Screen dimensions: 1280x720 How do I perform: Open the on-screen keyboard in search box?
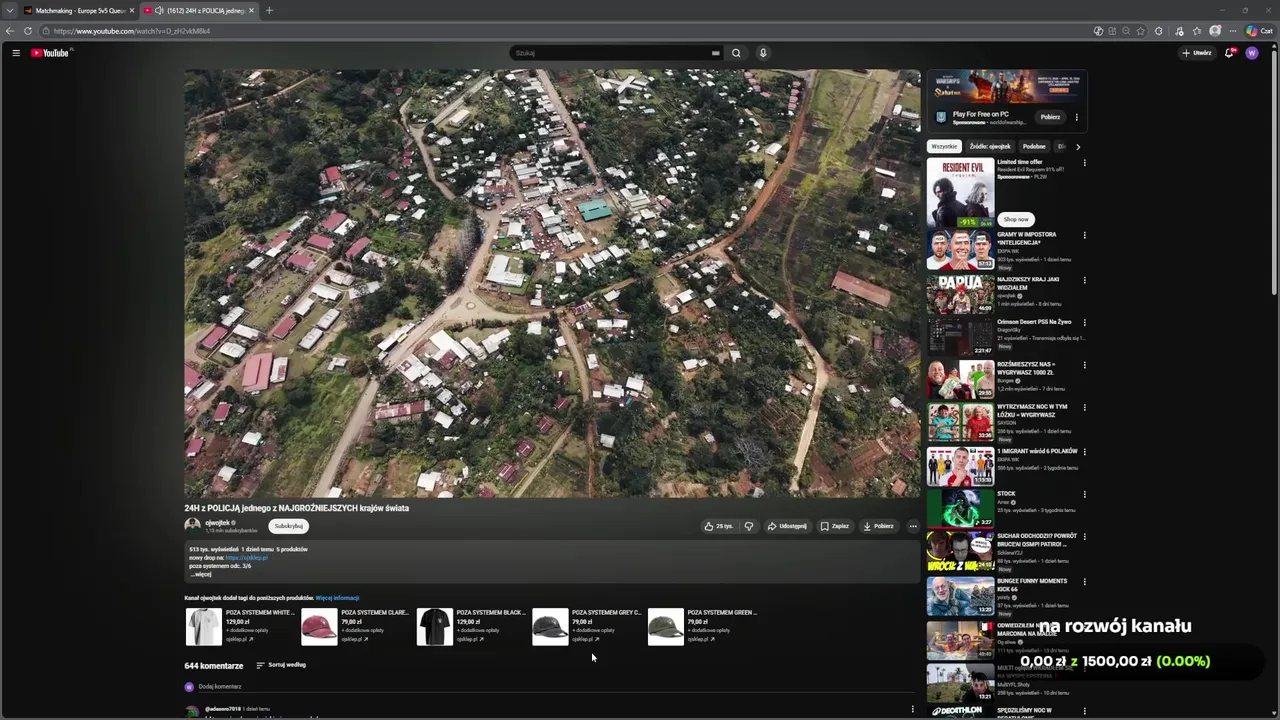point(715,53)
